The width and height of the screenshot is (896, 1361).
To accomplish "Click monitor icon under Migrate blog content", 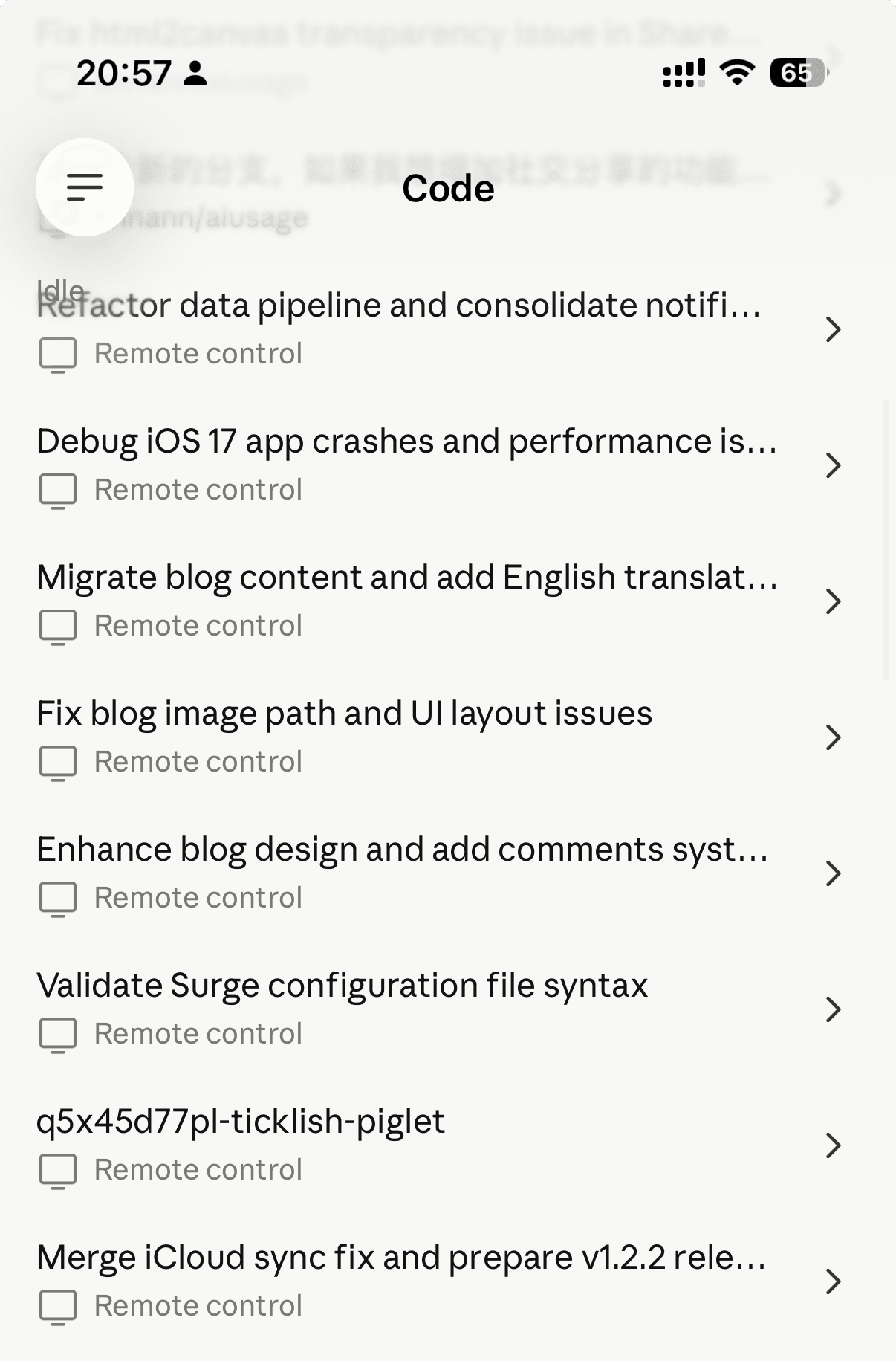I will tap(58, 627).
